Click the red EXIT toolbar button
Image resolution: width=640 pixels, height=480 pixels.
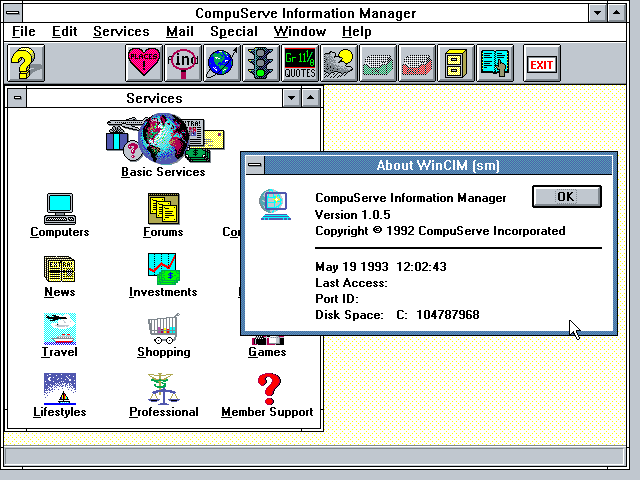click(x=542, y=65)
